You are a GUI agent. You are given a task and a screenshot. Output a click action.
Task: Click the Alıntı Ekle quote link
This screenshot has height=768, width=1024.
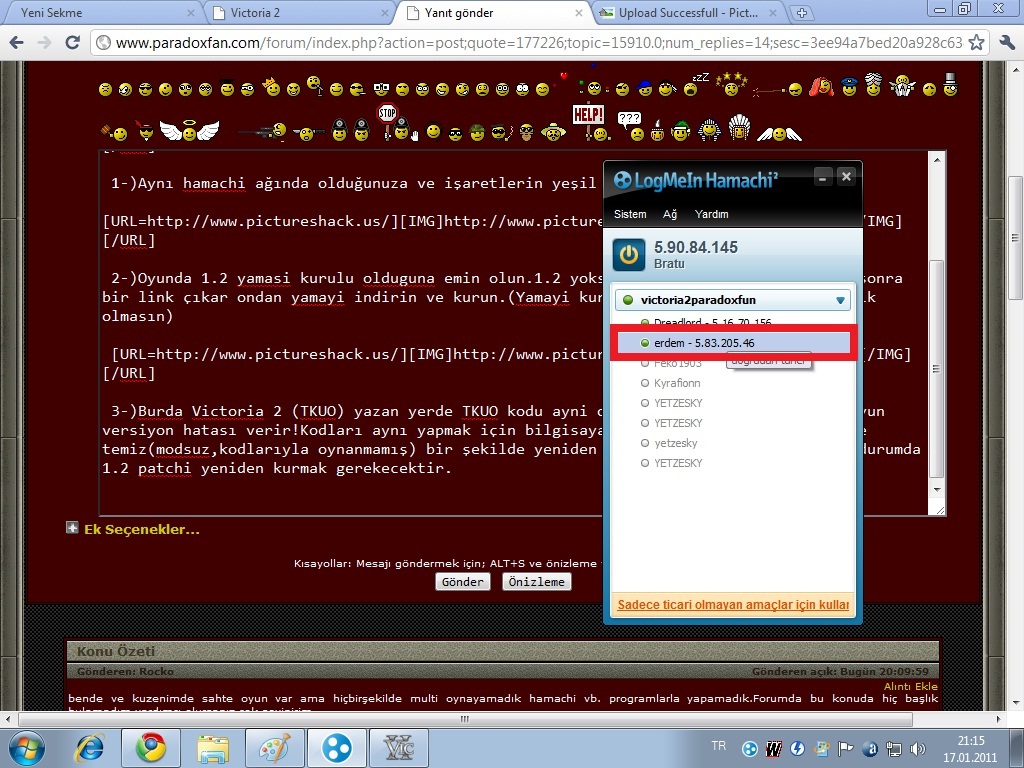click(x=910, y=686)
